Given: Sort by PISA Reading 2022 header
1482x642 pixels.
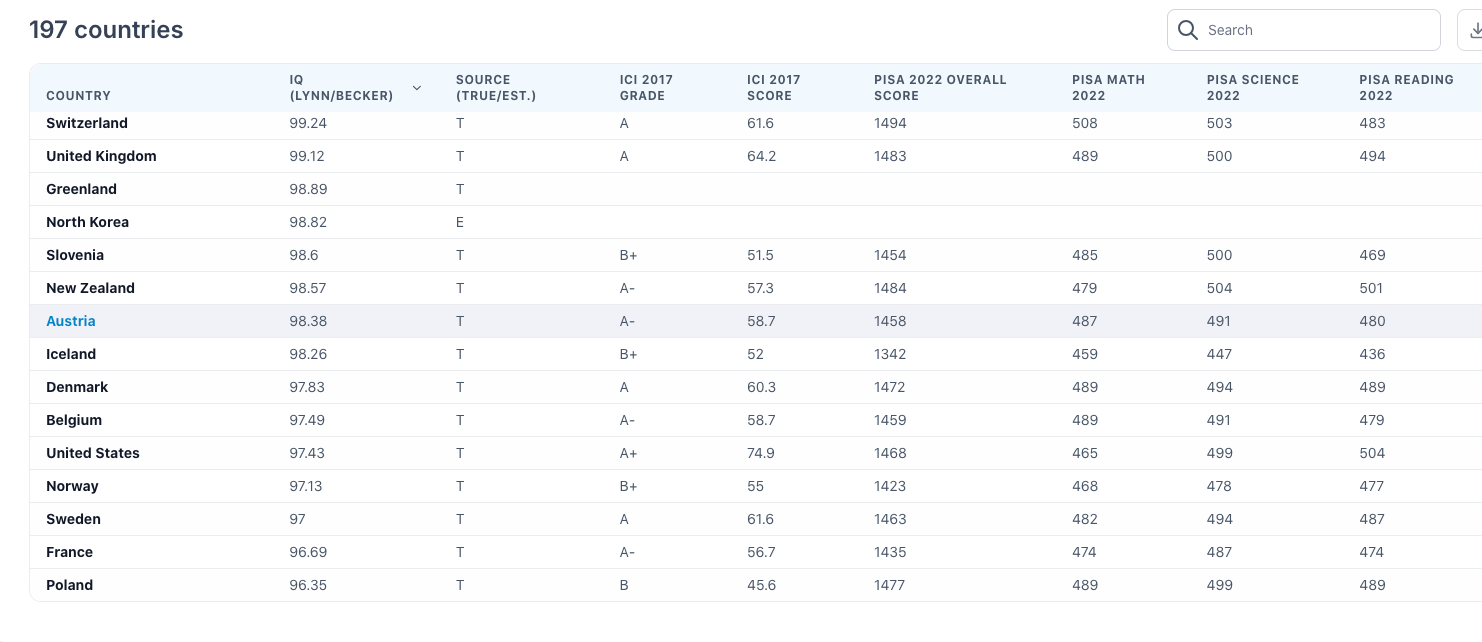Looking at the screenshot, I should (x=1406, y=88).
